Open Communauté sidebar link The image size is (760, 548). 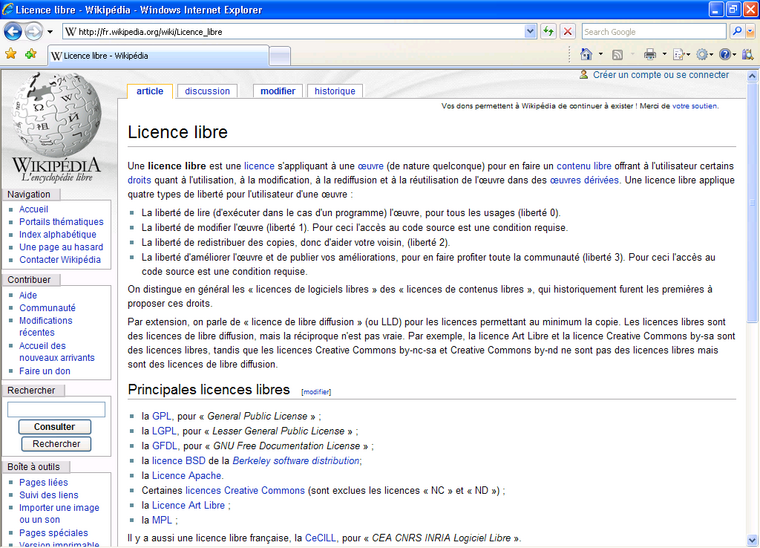48,308
